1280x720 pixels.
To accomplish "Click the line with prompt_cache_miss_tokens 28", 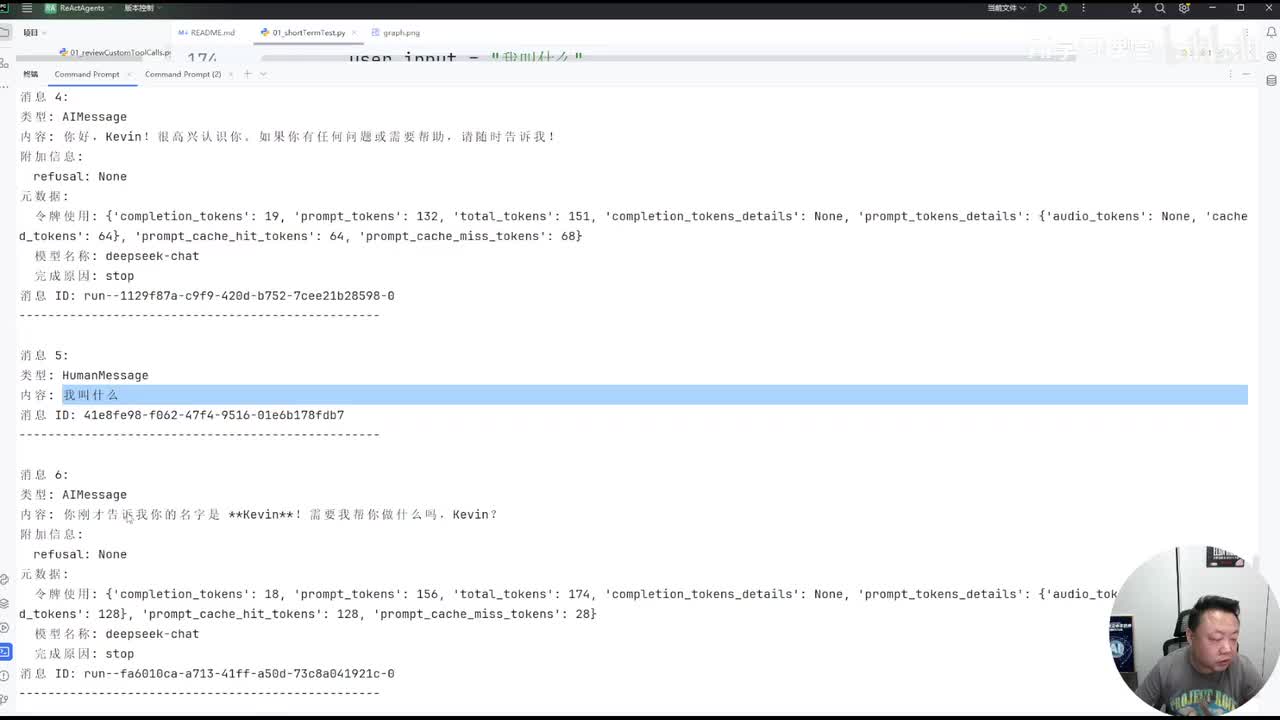I will pos(308,614).
